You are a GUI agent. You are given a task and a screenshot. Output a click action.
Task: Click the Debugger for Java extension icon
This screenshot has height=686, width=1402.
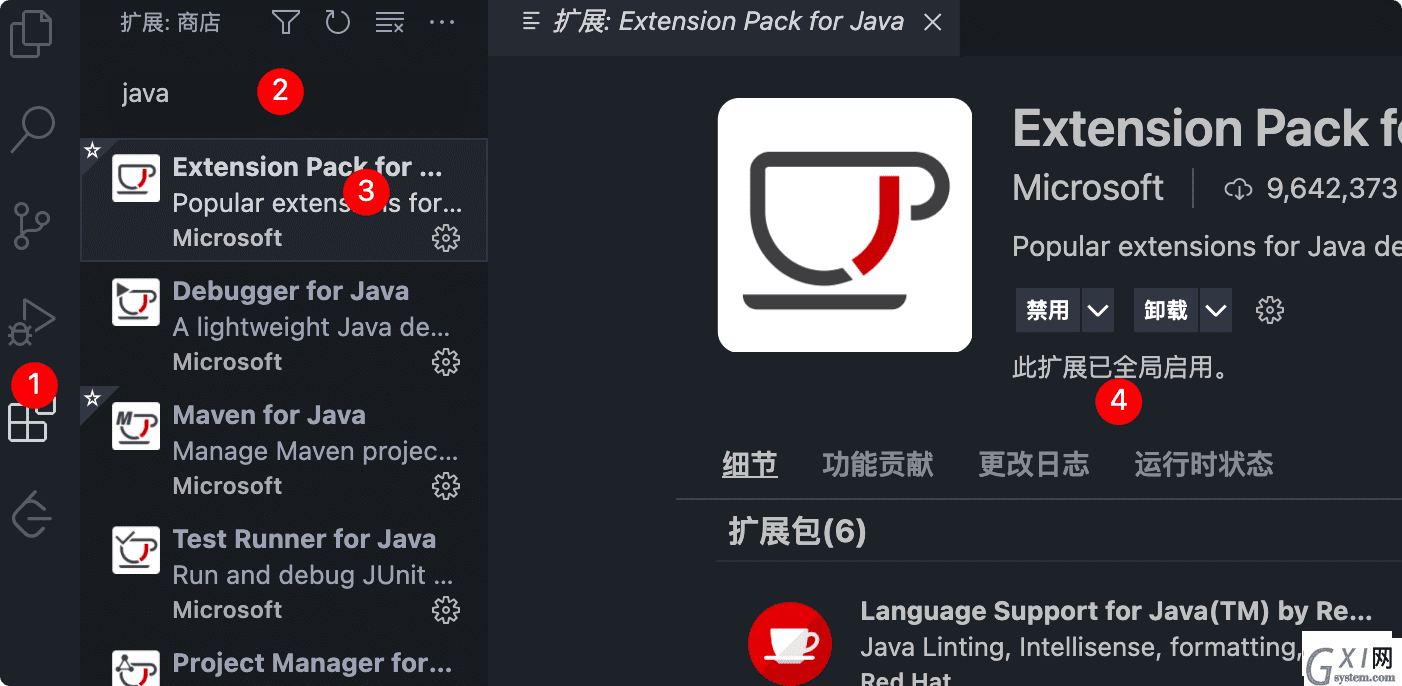(x=136, y=302)
